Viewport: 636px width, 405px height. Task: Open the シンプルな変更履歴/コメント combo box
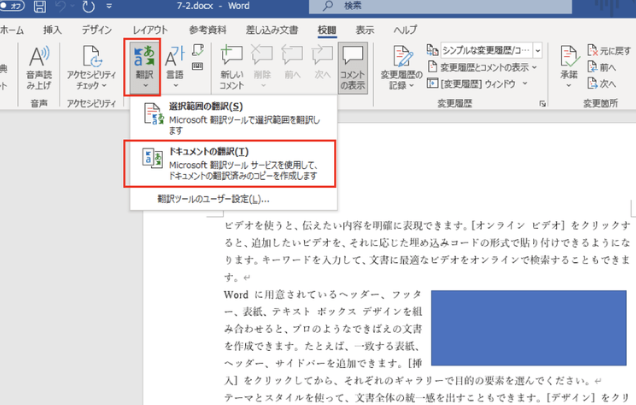pyautogui.click(x=491, y=50)
